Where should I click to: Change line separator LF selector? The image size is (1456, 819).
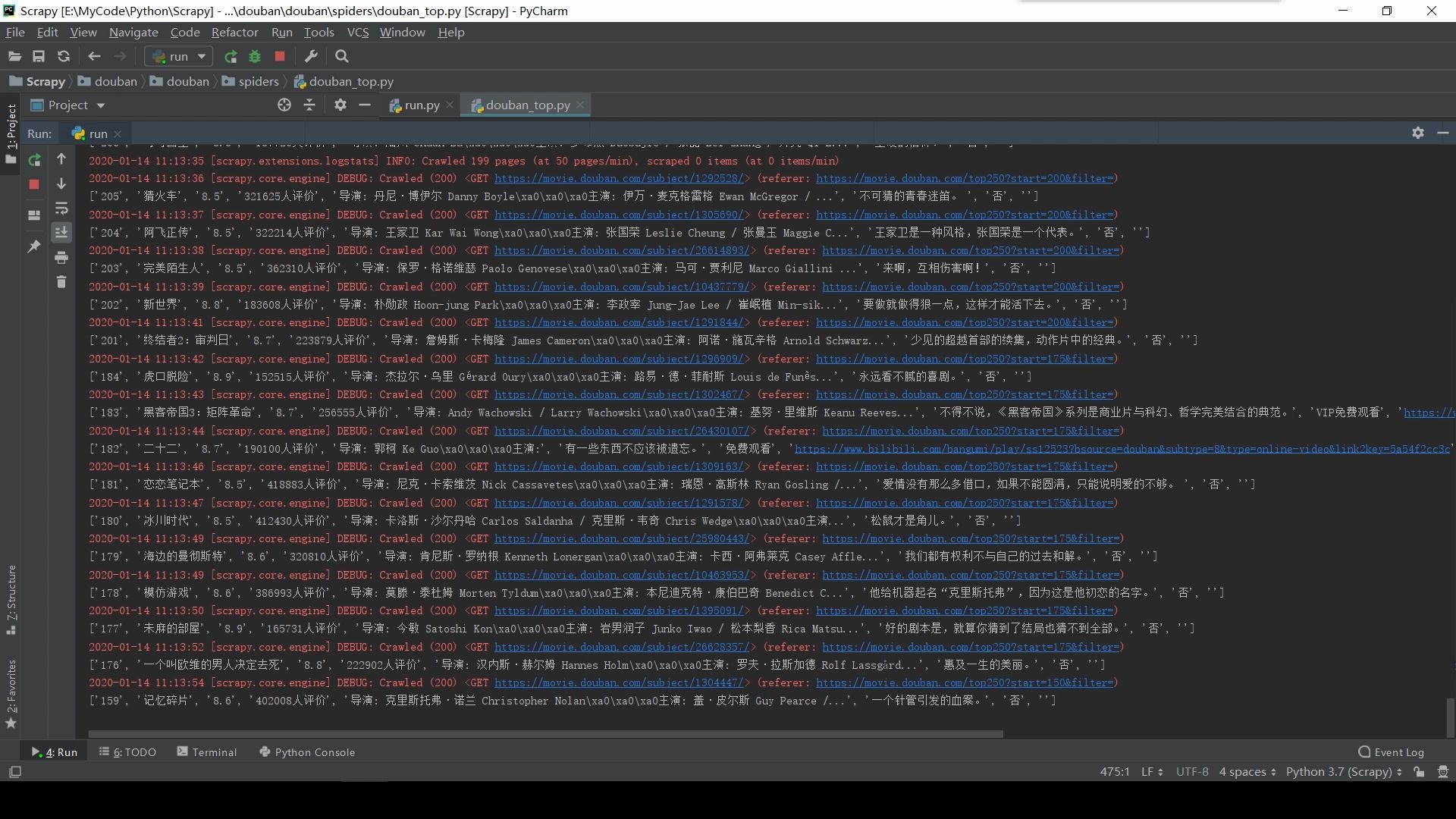pos(1152,772)
